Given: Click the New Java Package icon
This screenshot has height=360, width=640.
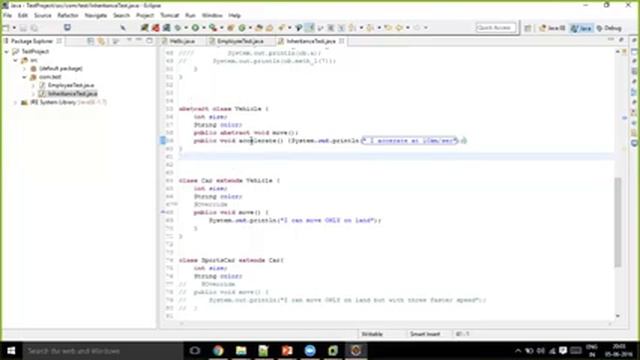Looking at the screenshot, I should (x=231, y=28).
